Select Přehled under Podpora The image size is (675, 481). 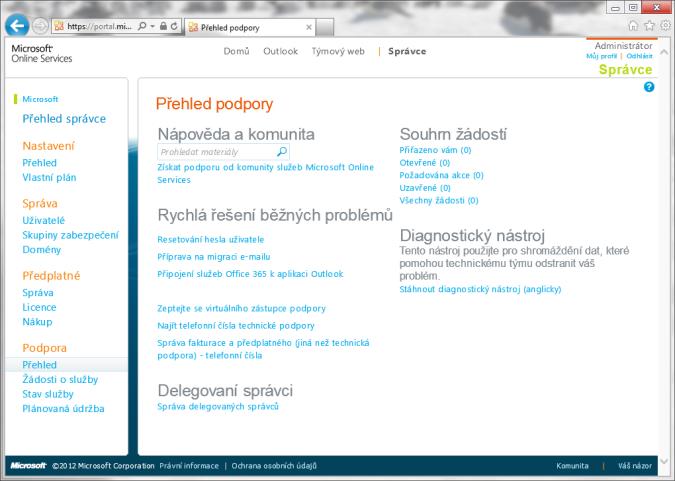(x=40, y=365)
